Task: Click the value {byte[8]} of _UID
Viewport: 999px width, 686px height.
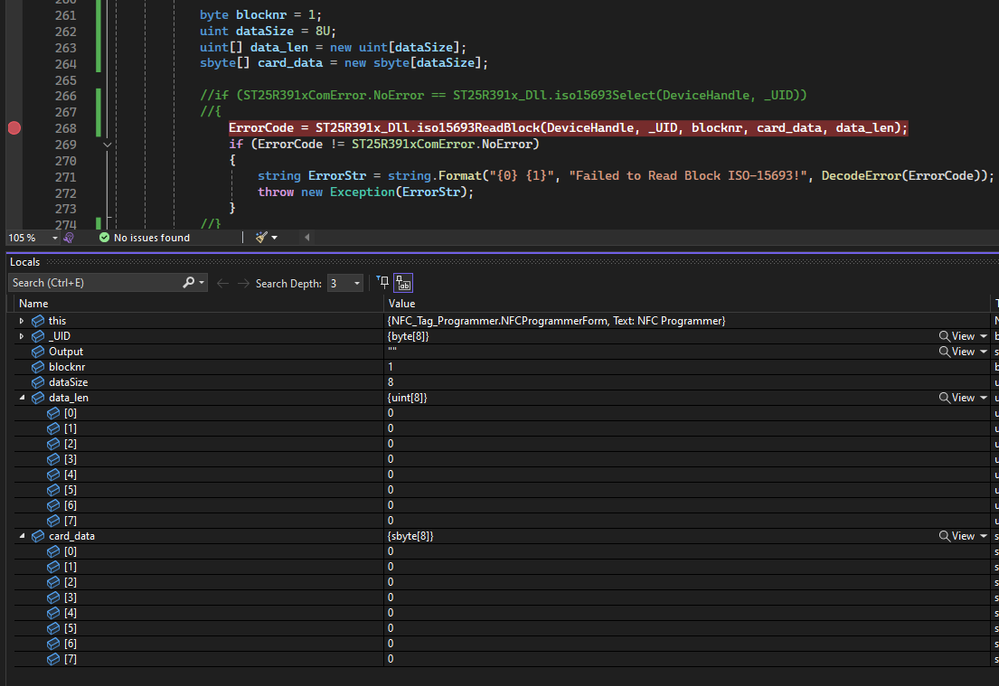Action: 408,336
